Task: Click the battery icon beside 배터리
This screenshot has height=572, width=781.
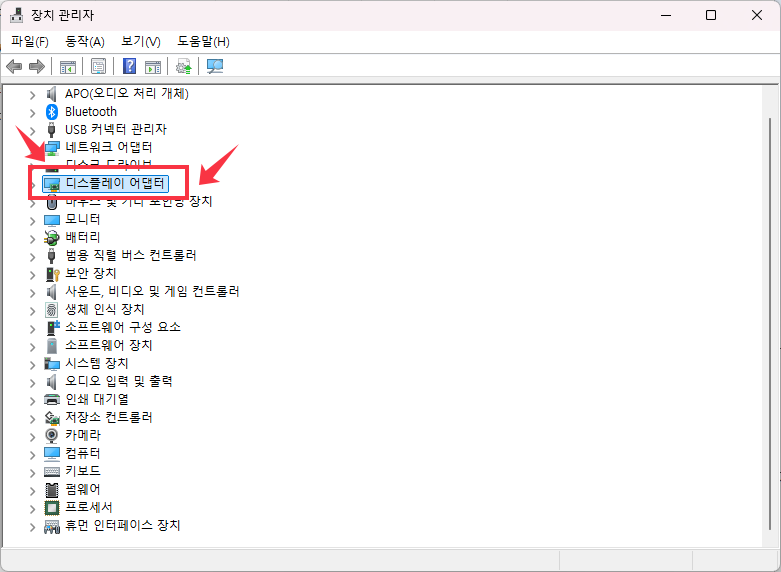Action: coord(52,238)
